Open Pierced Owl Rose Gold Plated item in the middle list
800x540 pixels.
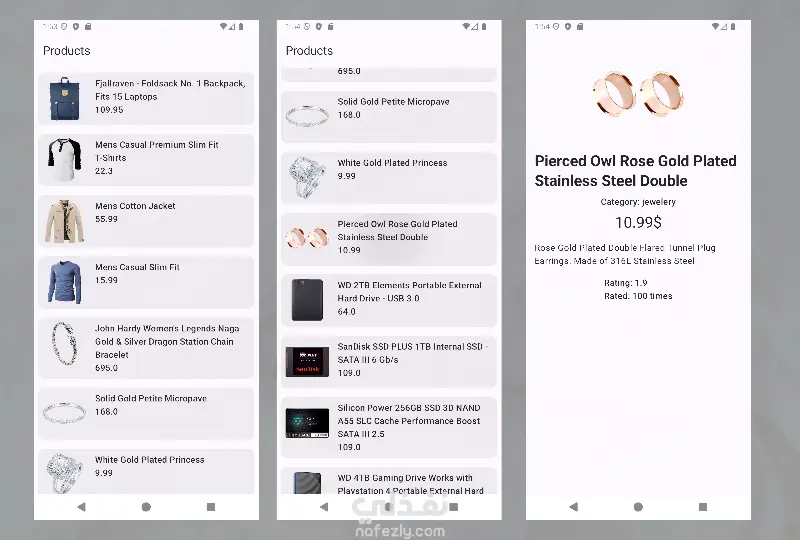[389, 239]
